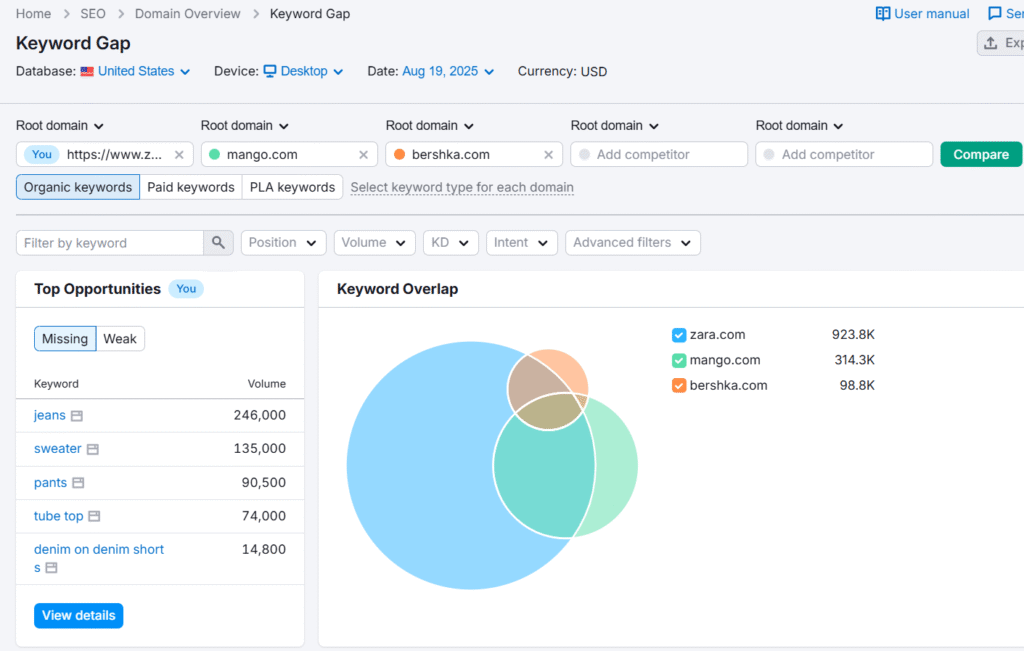Expand Root domain dropdown above mango.com
The width and height of the screenshot is (1024, 651).
pyautogui.click(x=244, y=125)
